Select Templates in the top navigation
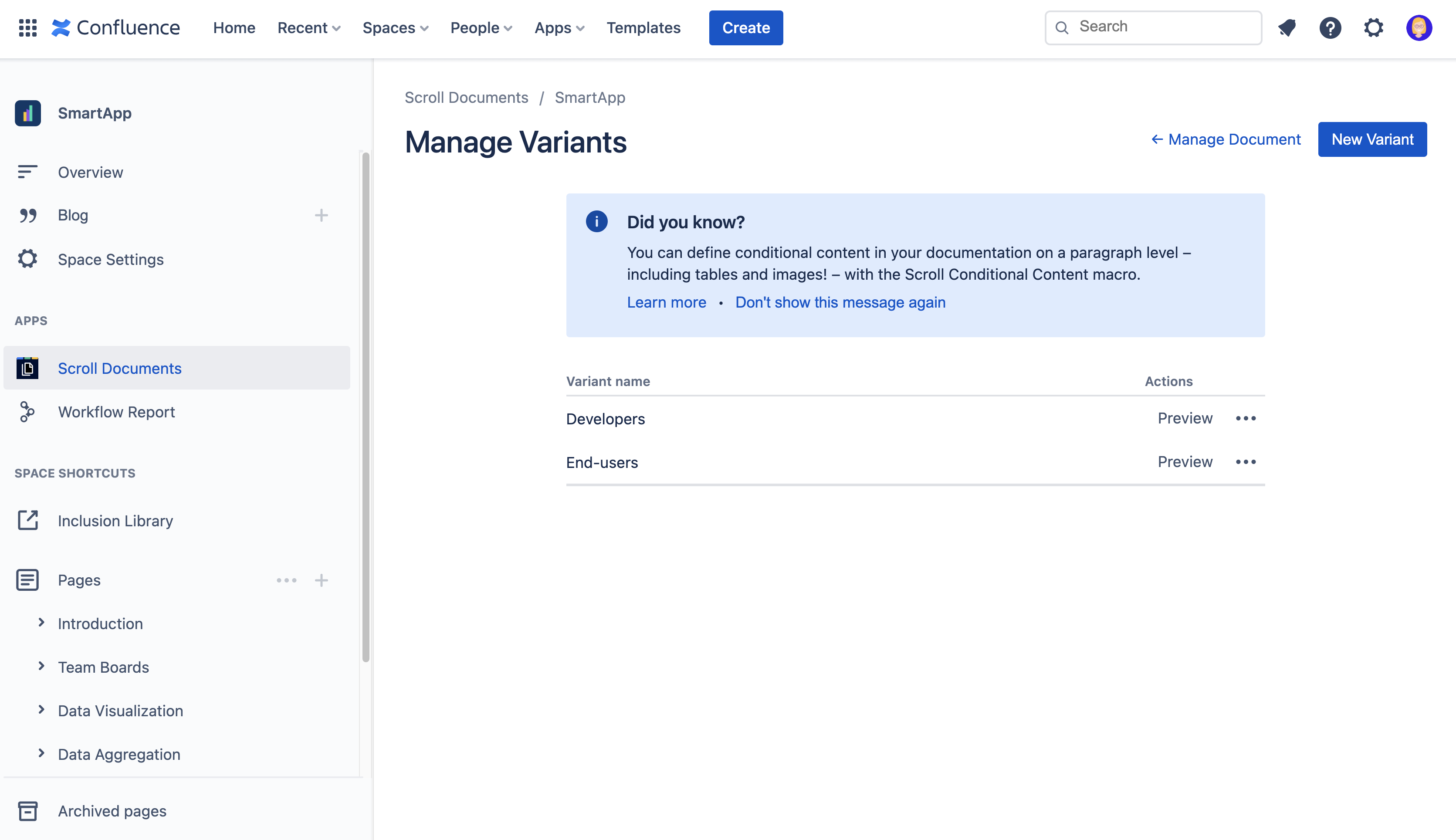The width and height of the screenshot is (1456, 840). tap(643, 28)
